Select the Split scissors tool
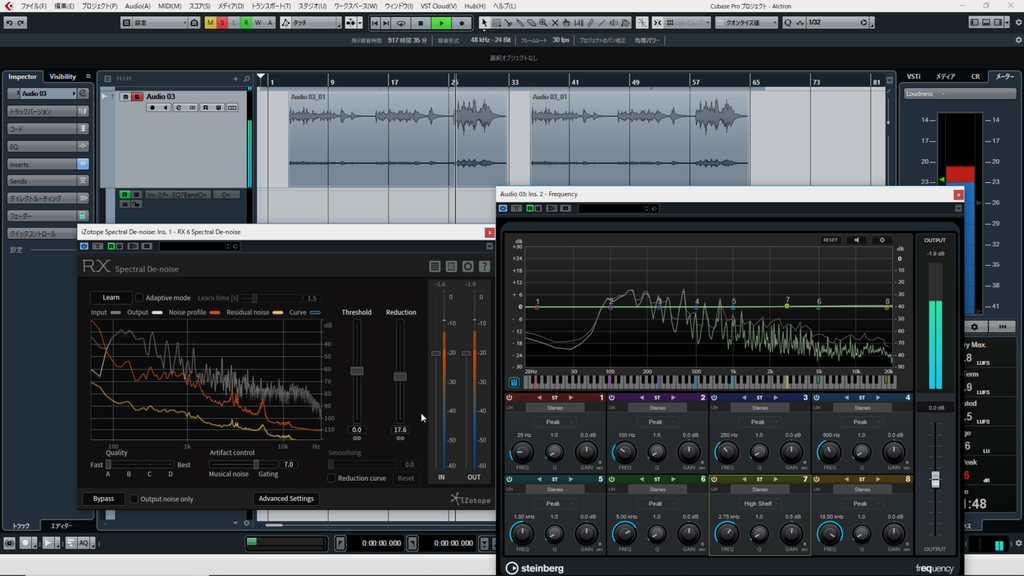The width and height of the screenshot is (1024, 576). (508, 23)
